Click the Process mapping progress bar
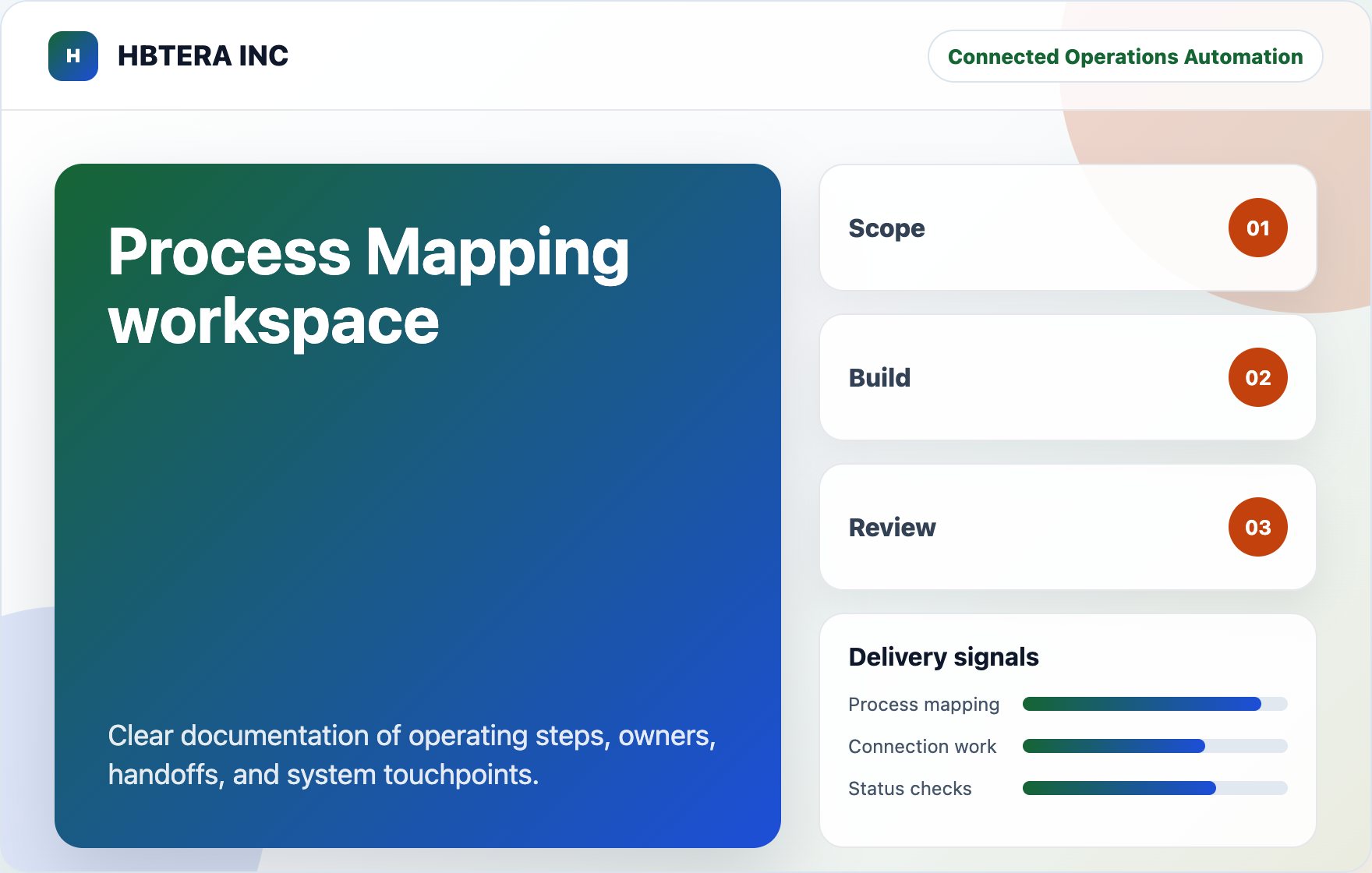The image size is (1372, 873). tap(1155, 704)
